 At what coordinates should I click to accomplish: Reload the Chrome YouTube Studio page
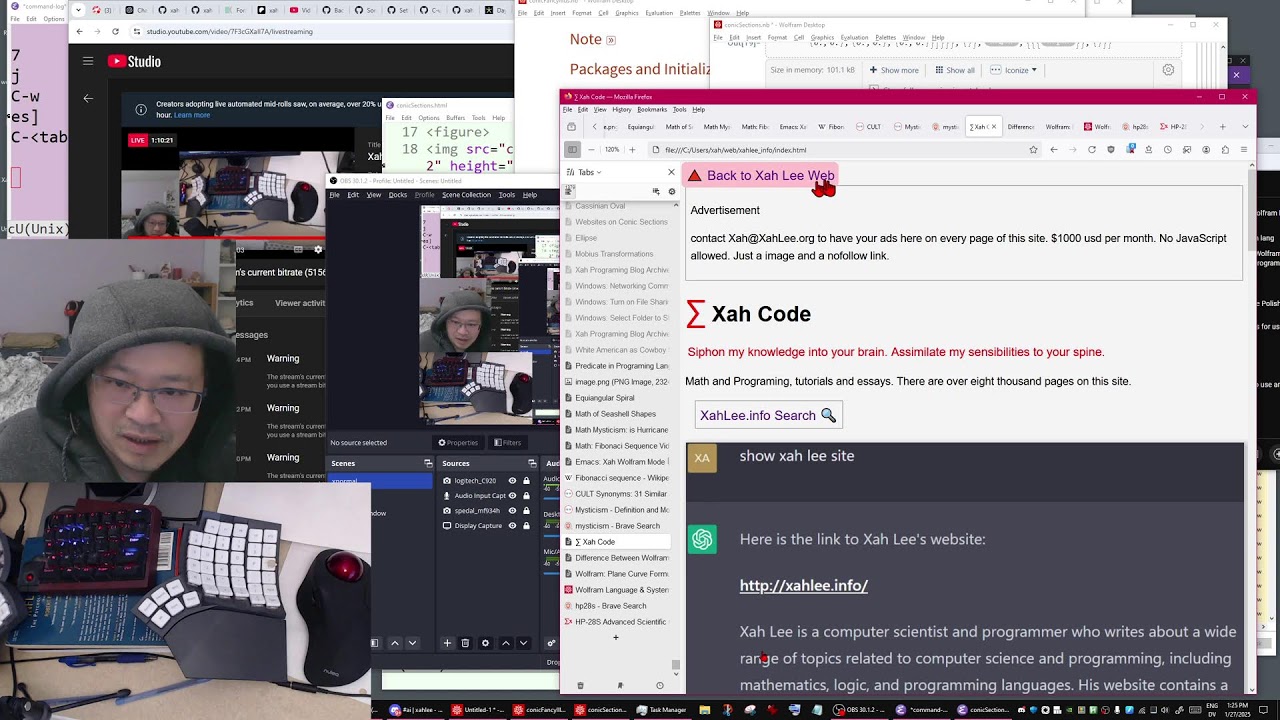tap(115, 31)
